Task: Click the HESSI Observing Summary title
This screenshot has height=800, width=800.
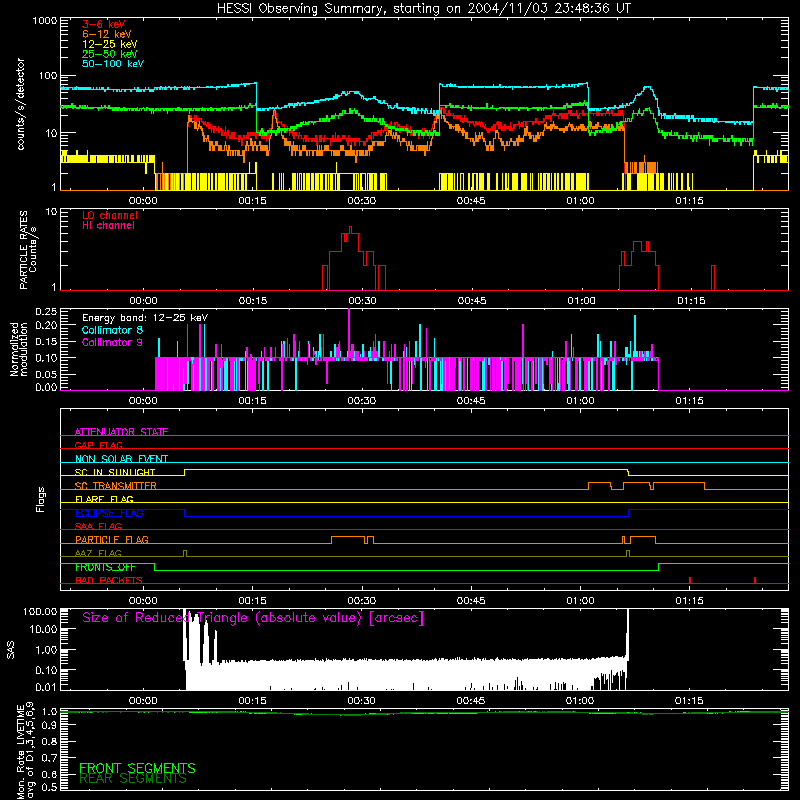Action: point(423,9)
